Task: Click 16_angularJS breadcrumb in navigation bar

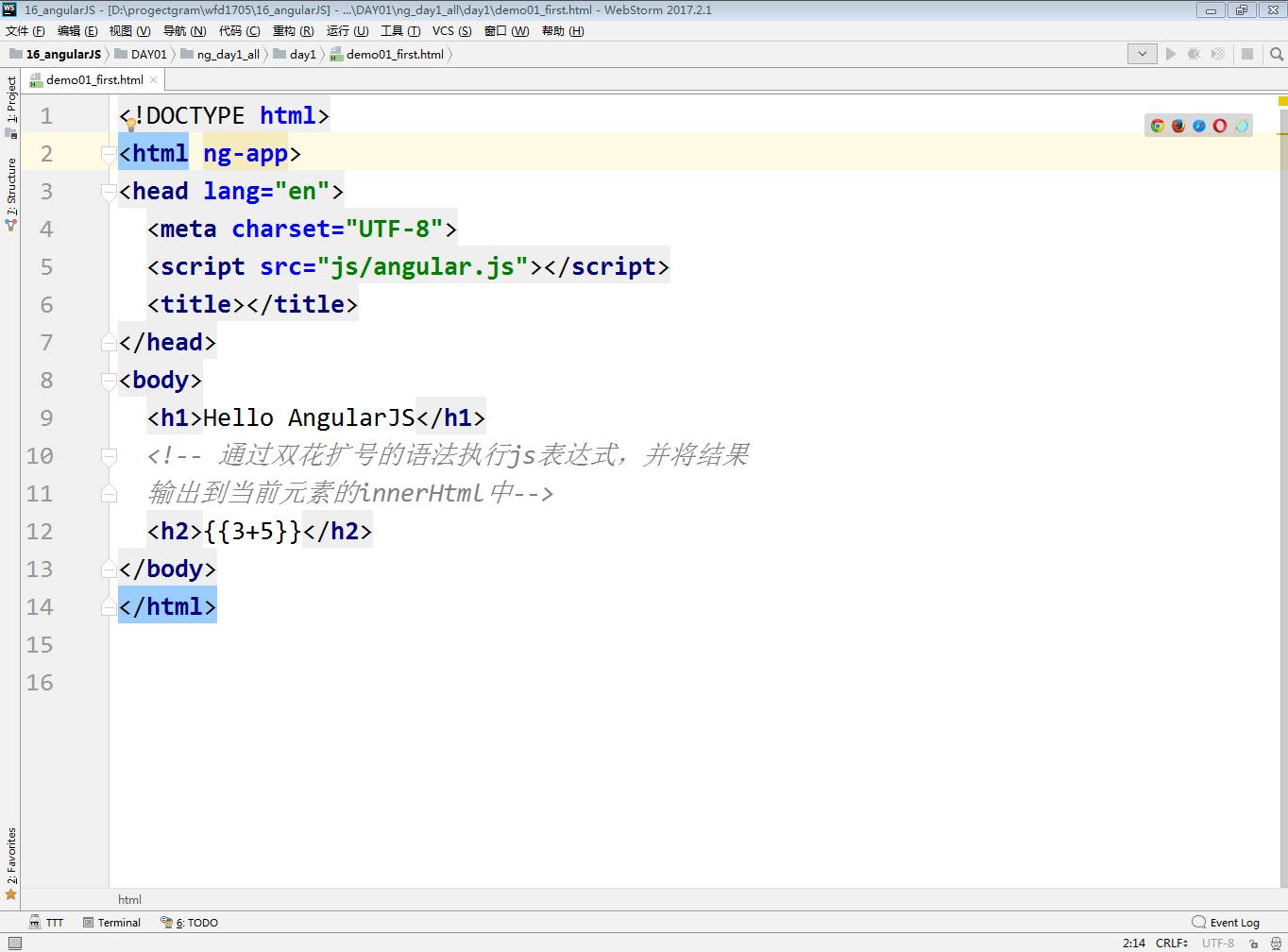Action: [54, 55]
